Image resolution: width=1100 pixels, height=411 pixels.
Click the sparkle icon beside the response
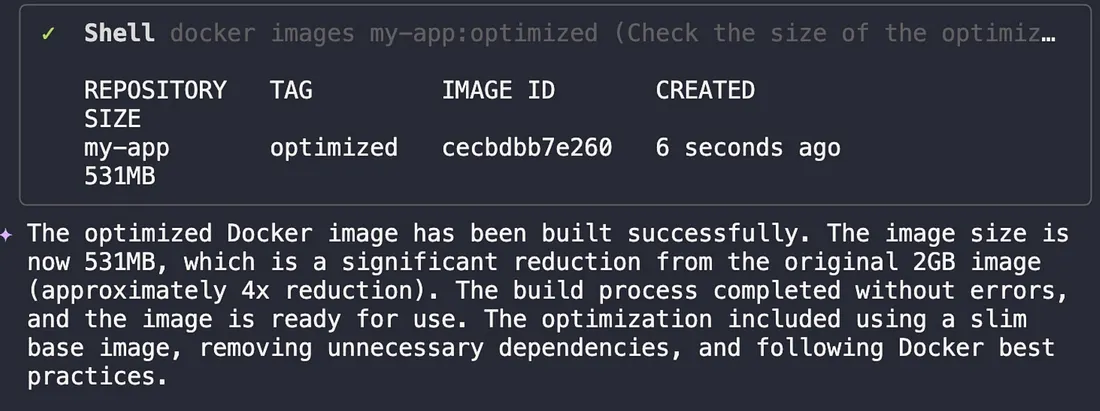pos(8,236)
